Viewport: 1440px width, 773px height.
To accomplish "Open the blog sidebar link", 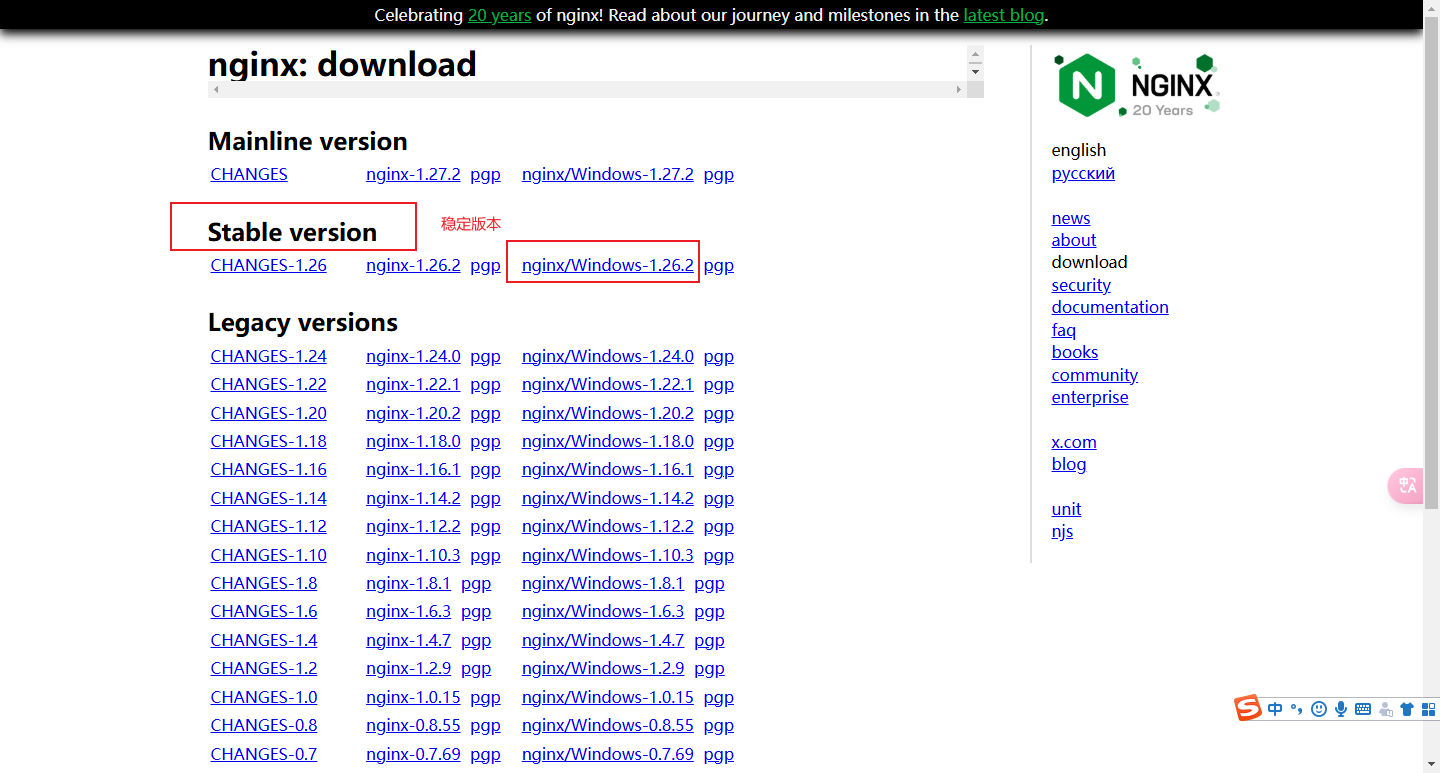I will (x=1069, y=464).
